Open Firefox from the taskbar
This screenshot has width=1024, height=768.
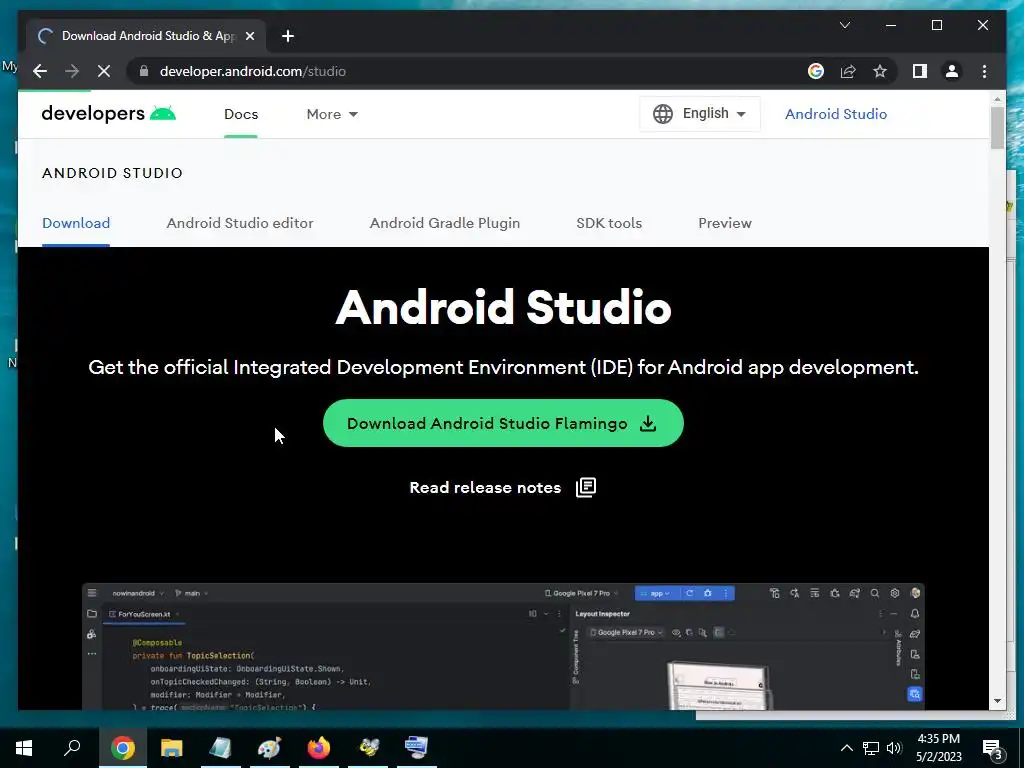click(319, 748)
